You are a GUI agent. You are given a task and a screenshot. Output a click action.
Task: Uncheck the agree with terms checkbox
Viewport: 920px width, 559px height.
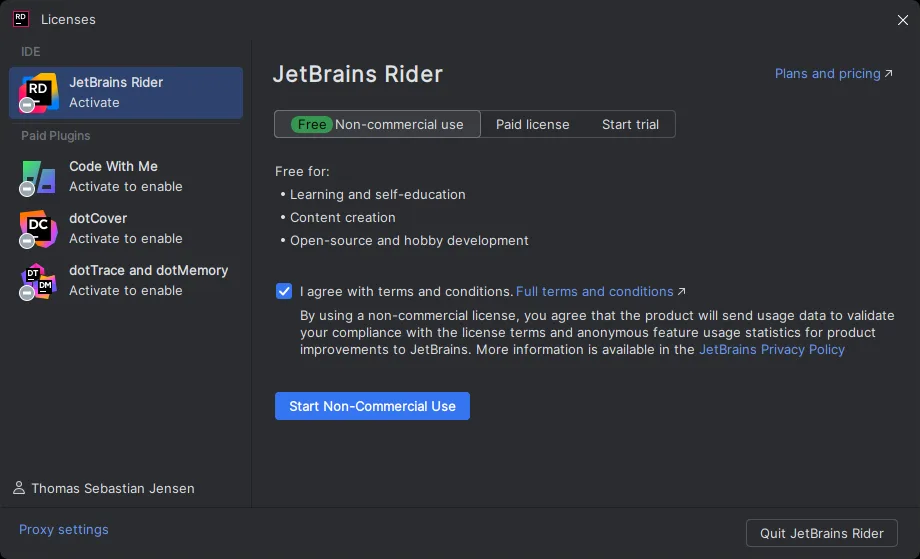284,292
